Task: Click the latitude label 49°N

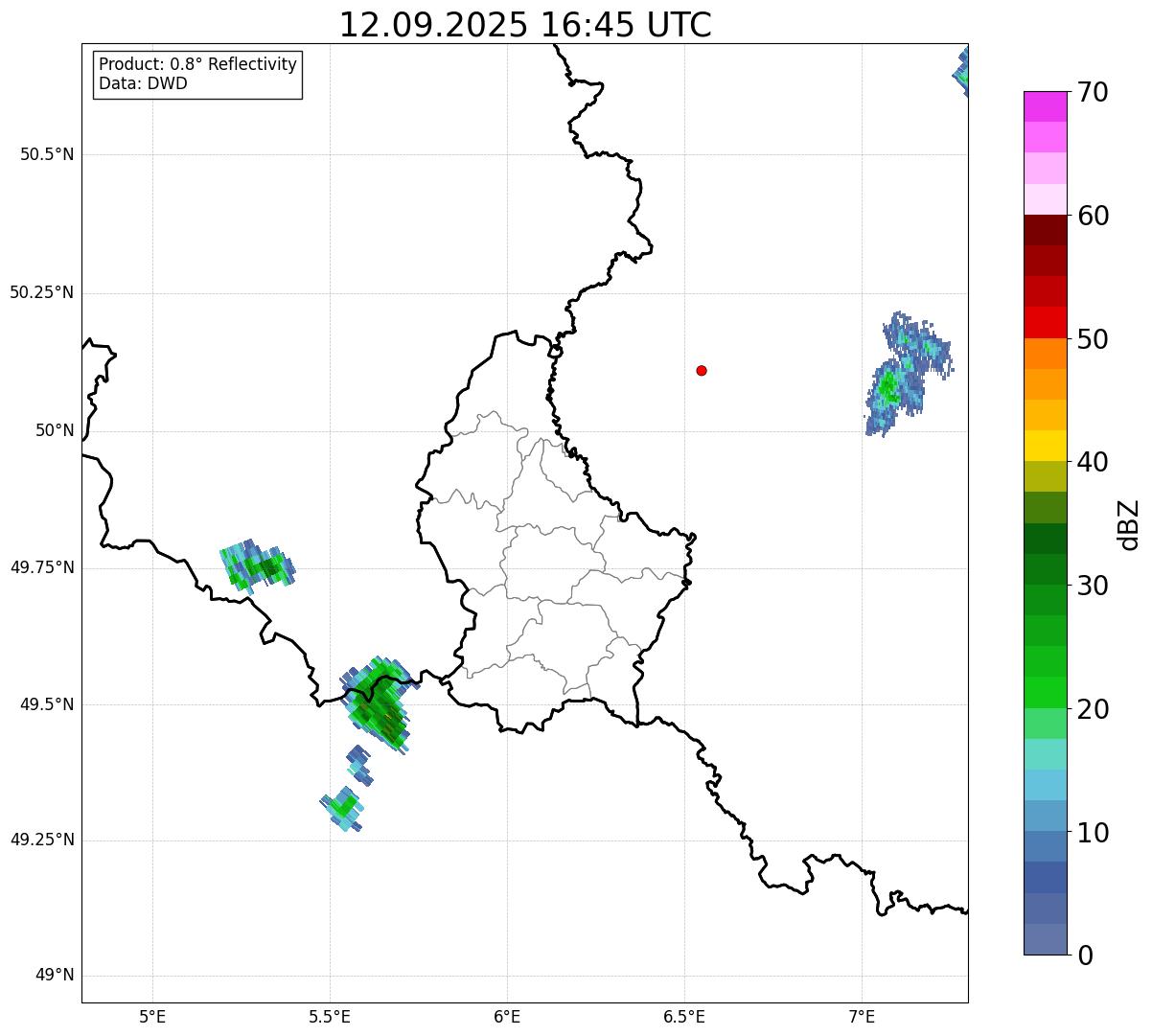Action: [55, 976]
